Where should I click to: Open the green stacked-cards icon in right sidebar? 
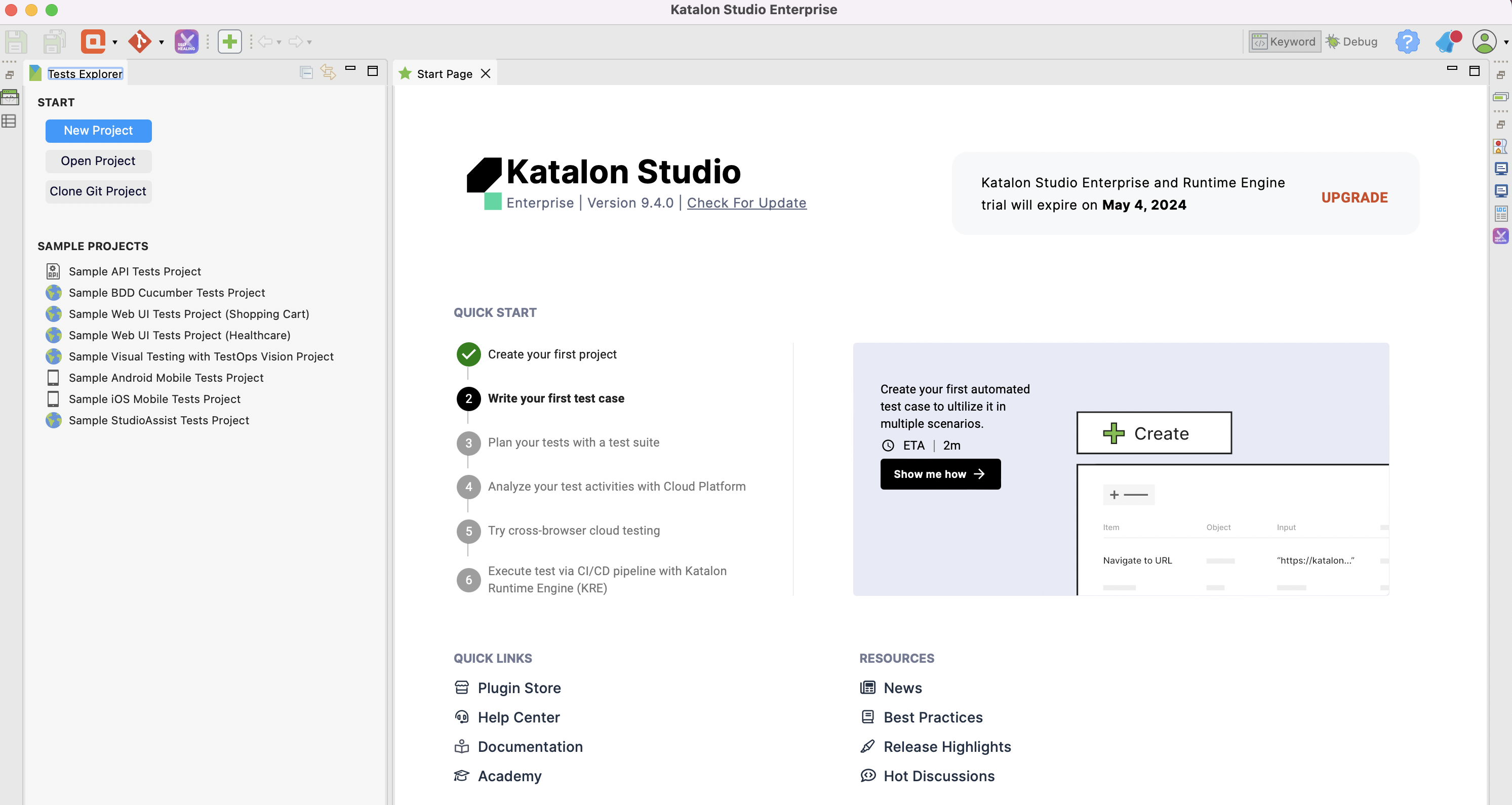point(1501,97)
